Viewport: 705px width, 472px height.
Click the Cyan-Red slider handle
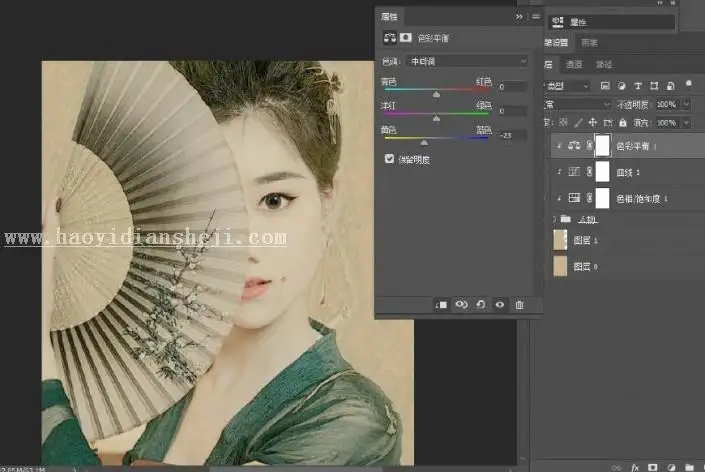click(x=436, y=94)
